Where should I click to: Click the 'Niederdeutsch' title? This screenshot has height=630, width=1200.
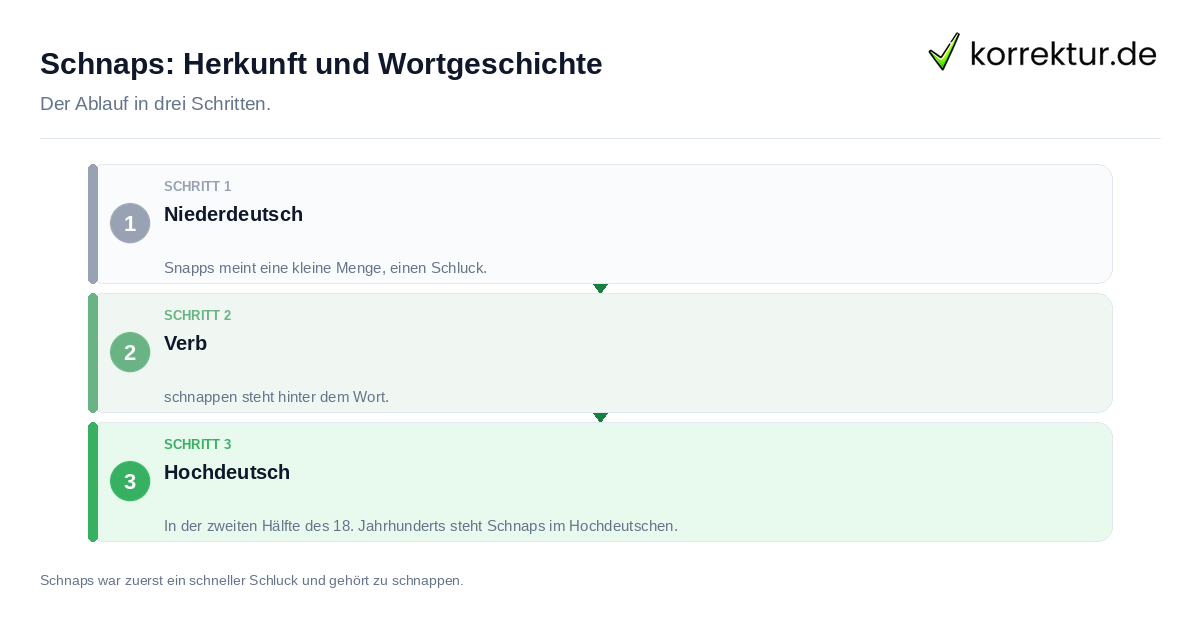pos(233,214)
